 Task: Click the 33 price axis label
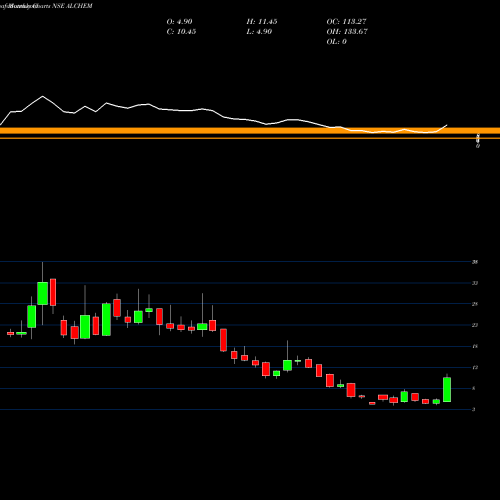tap(475, 283)
